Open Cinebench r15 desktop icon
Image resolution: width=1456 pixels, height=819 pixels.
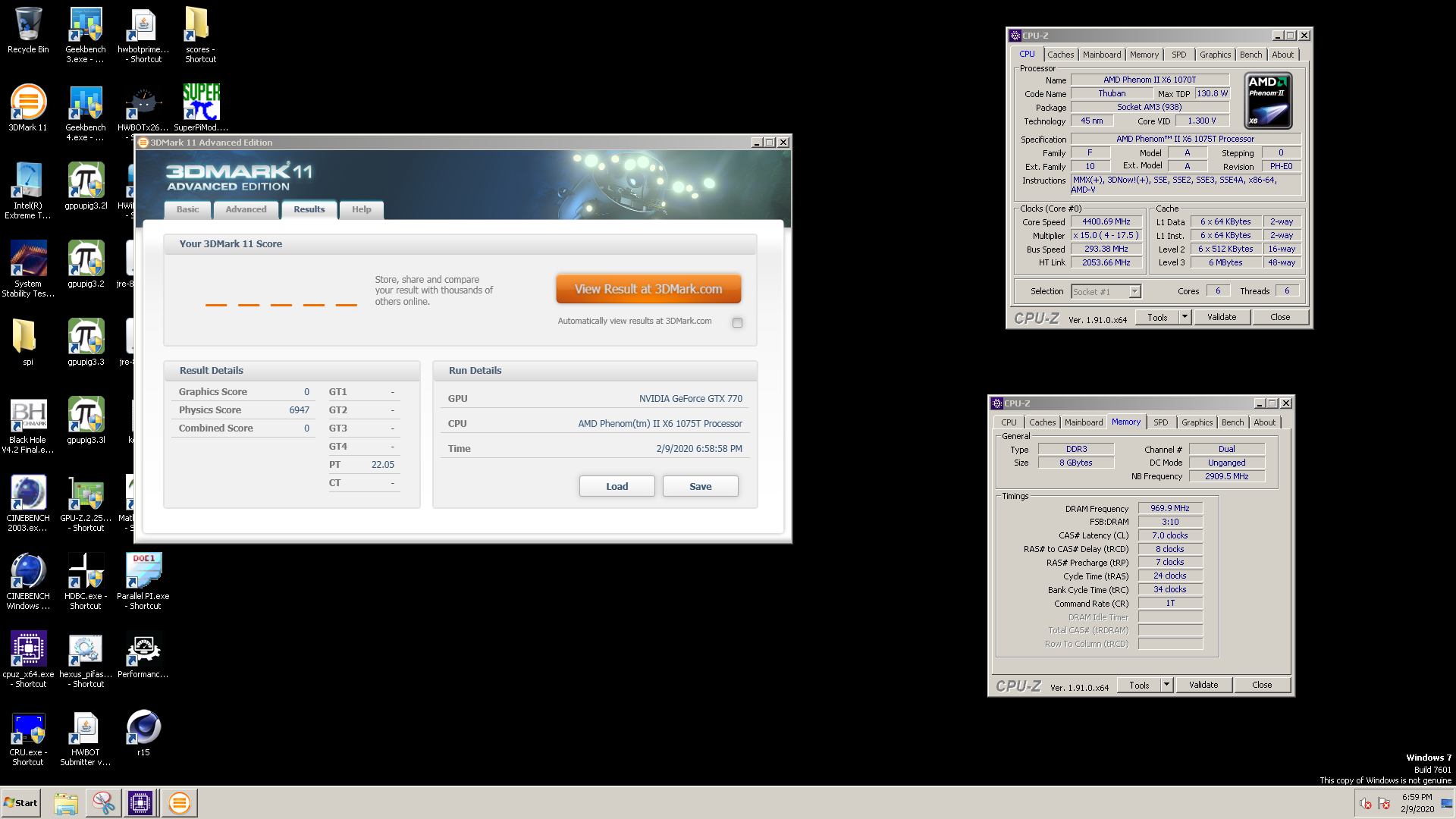pyautogui.click(x=143, y=733)
